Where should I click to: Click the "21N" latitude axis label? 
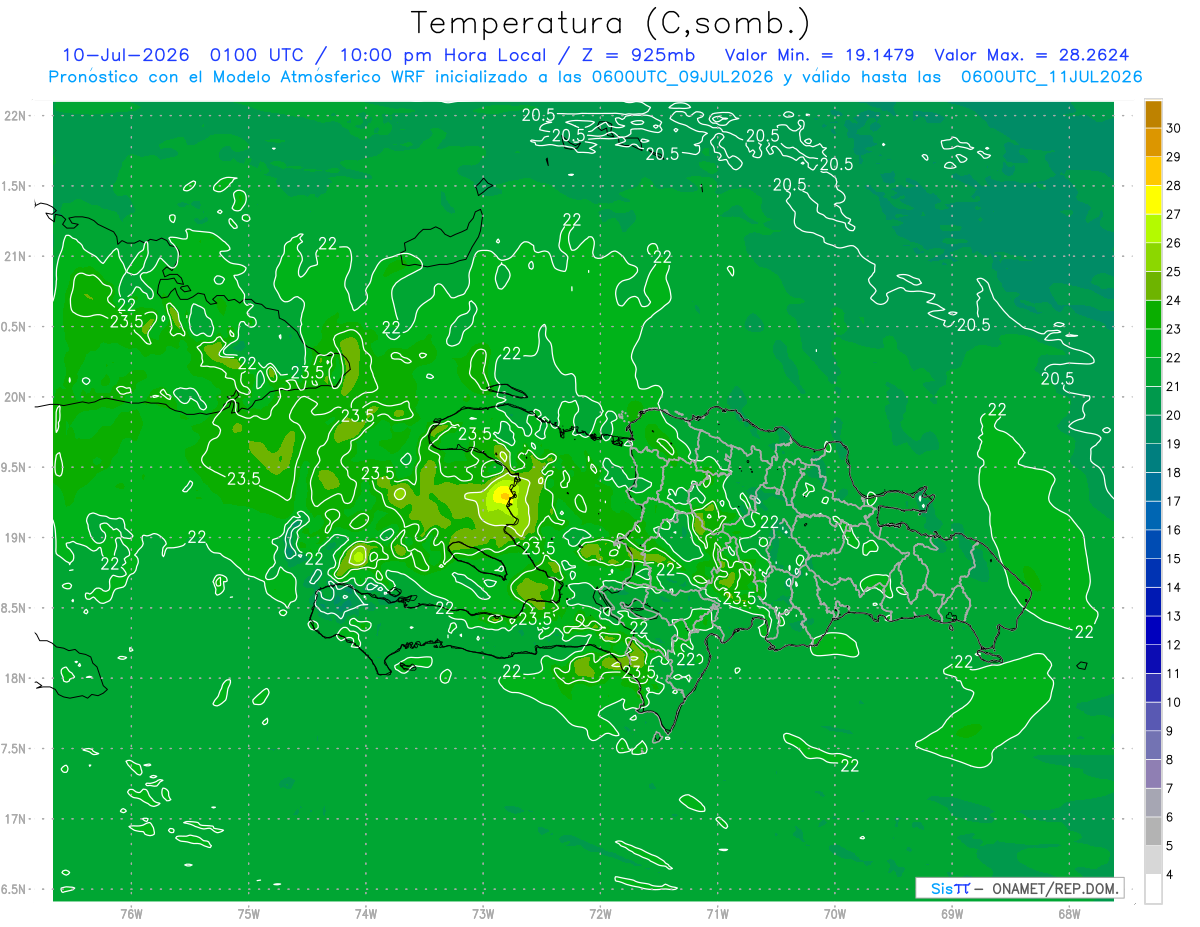(15, 257)
